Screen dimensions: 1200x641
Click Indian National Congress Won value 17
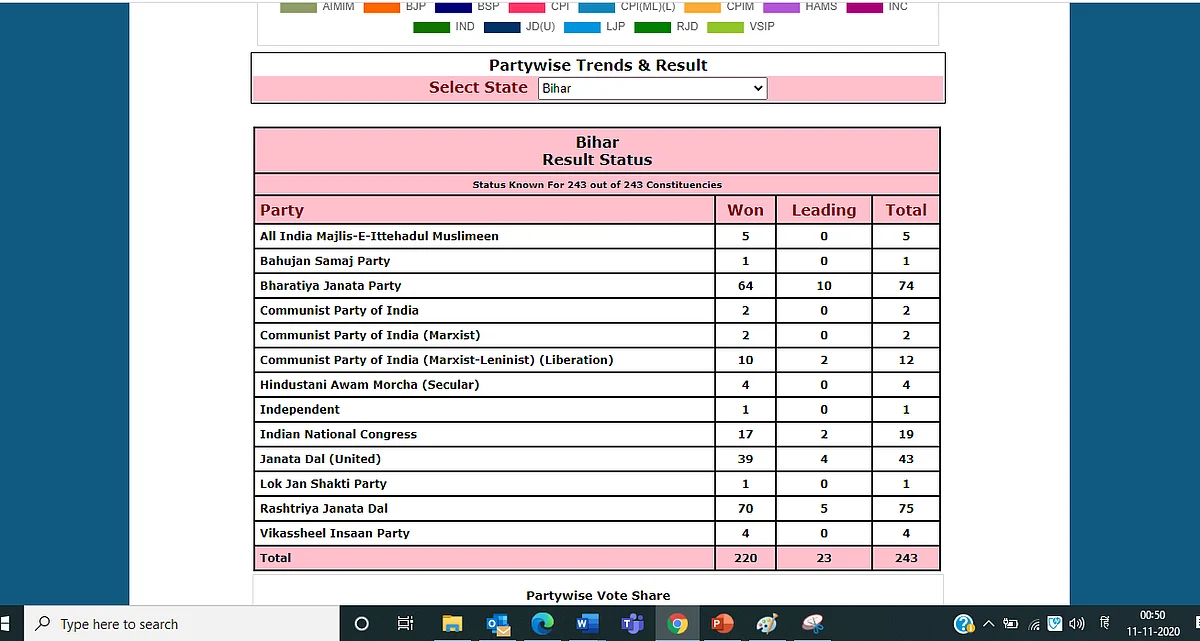(745, 434)
